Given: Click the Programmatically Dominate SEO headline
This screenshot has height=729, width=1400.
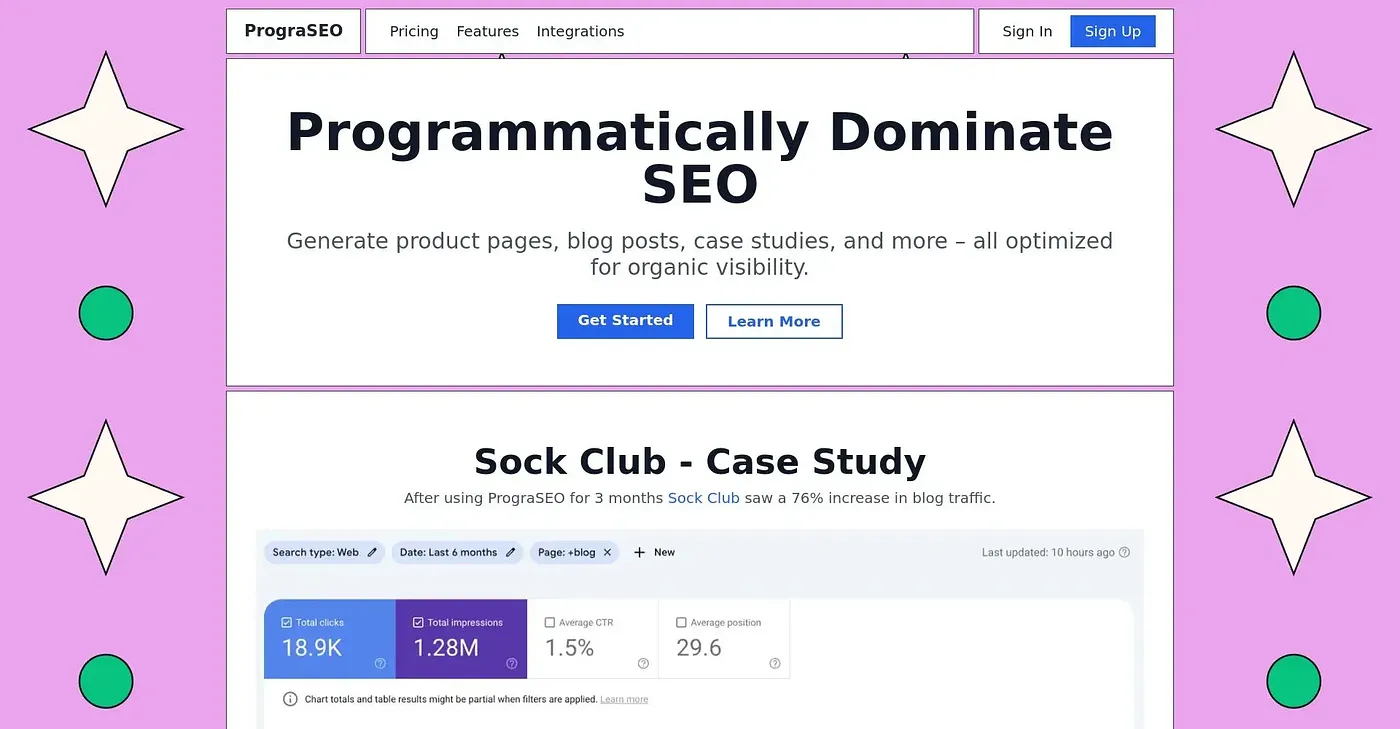Looking at the screenshot, I should (700, 158).
